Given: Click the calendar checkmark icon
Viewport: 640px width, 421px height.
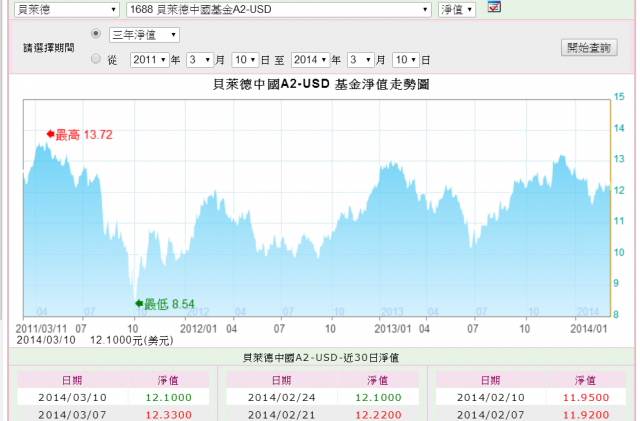Looking at the screenshot, I should [494, 7].
